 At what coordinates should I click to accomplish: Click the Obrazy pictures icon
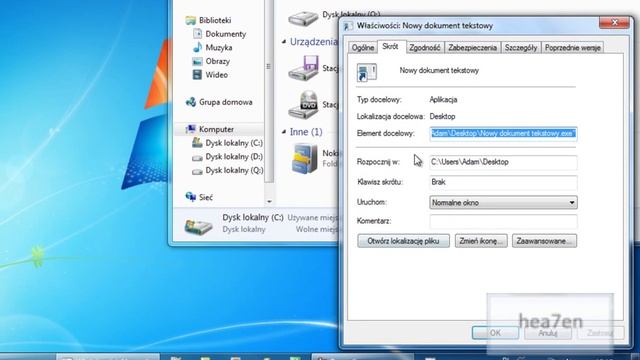click(198, 61)
